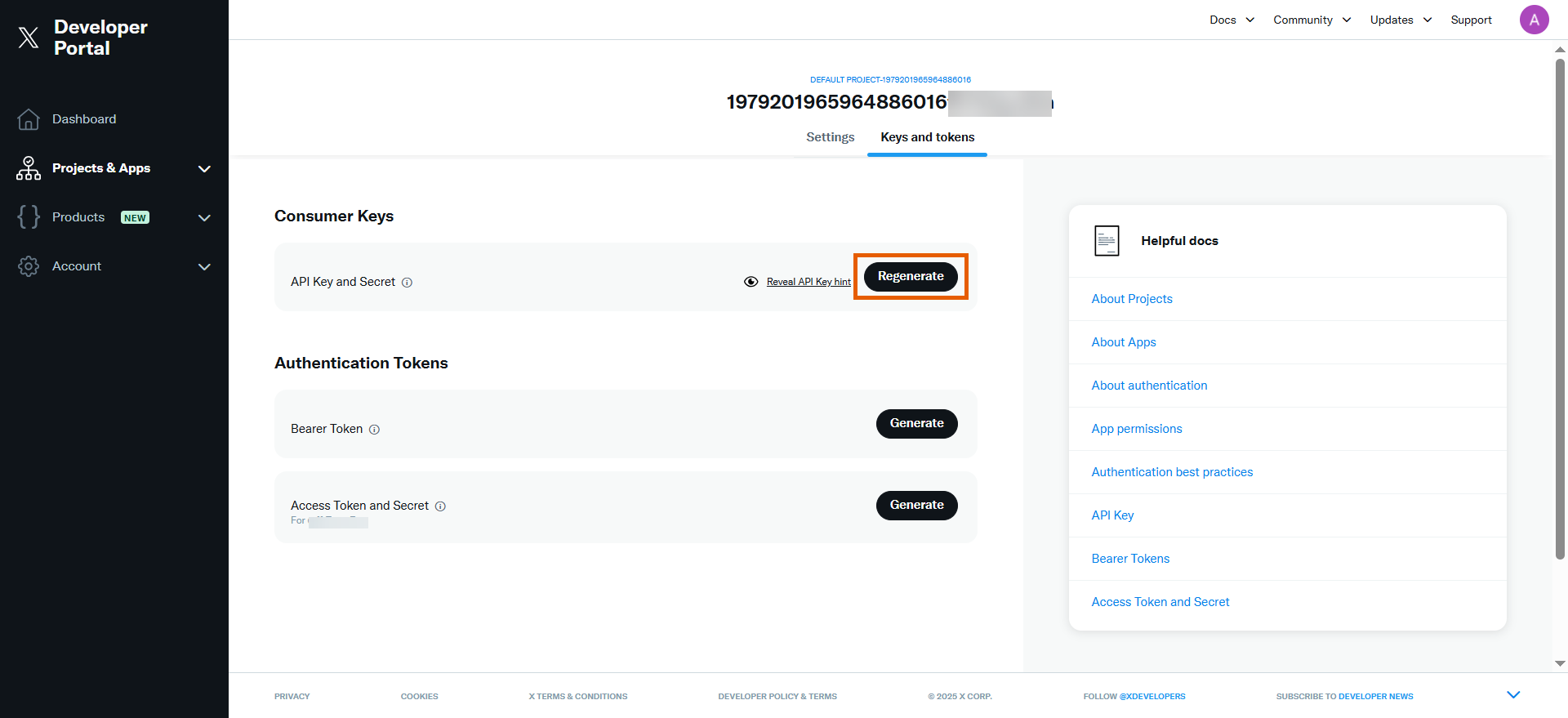Click the X logo icon
Screen dimensions: 1568x718
coord(29,38)
